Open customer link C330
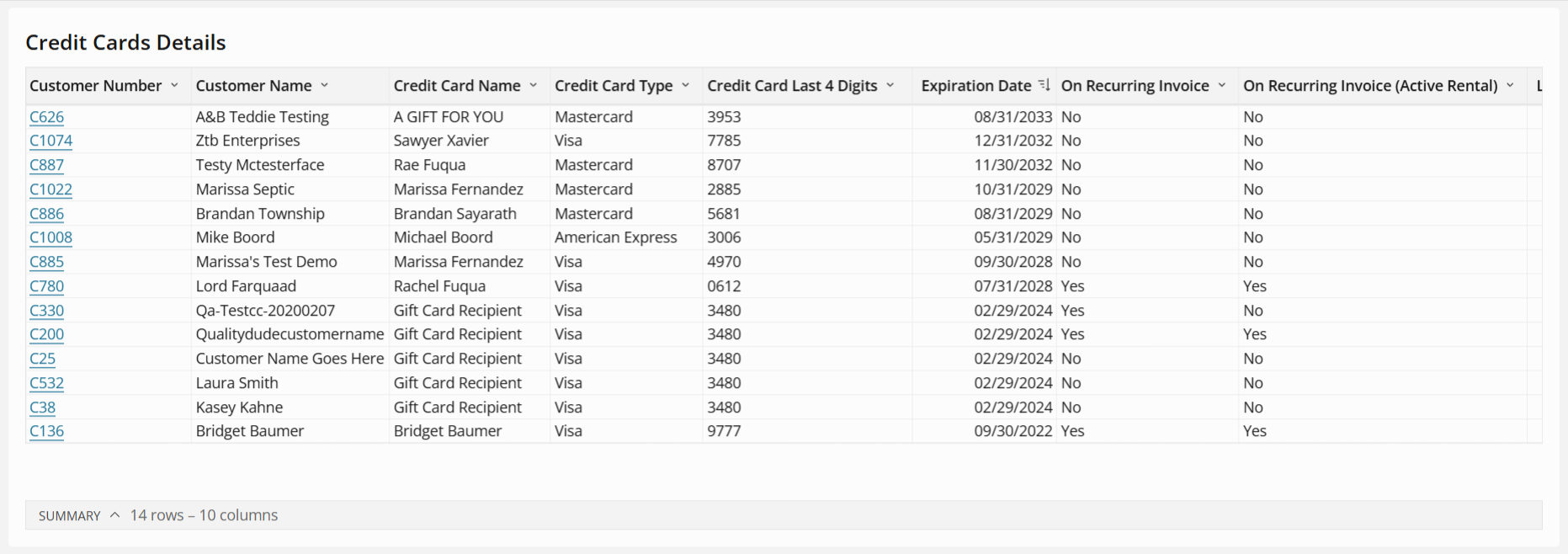 click(x=46, y=311)
